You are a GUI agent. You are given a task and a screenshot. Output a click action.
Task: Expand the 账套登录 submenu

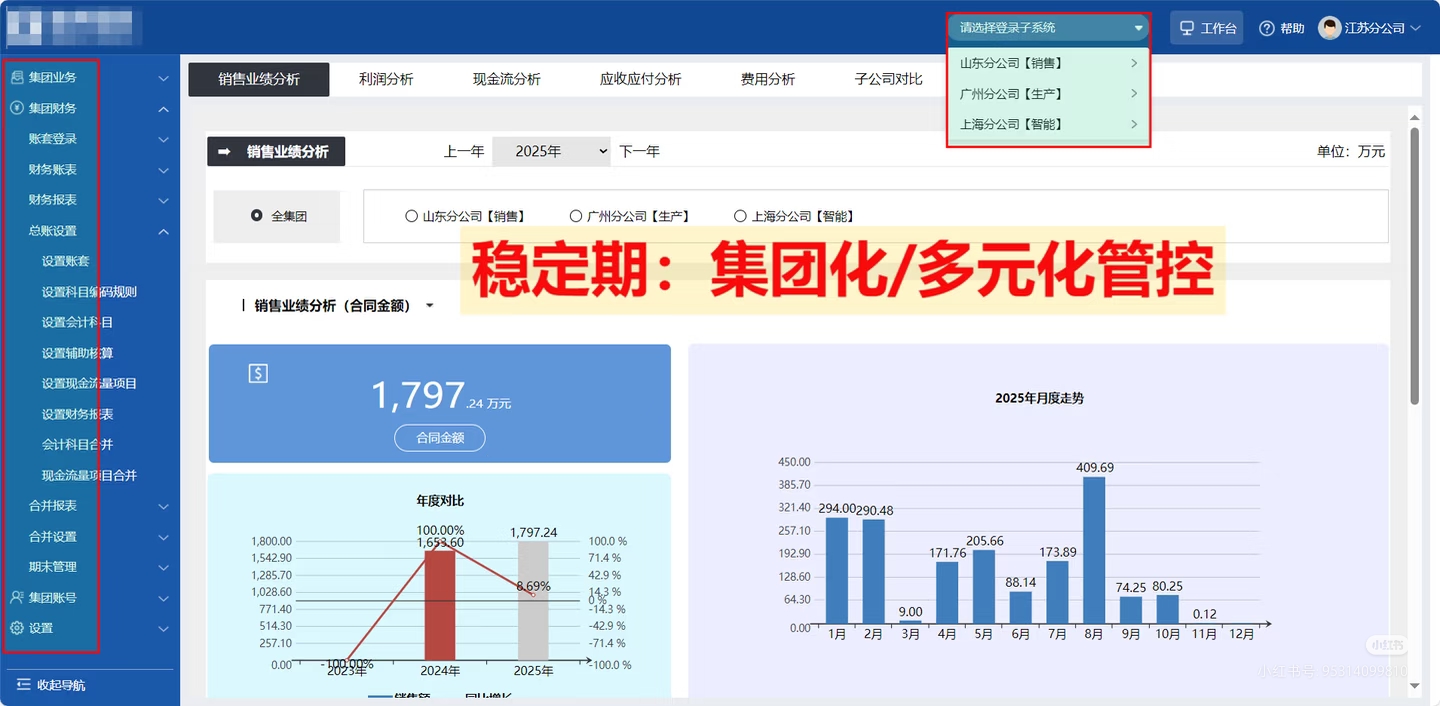[x=164, y=139]
